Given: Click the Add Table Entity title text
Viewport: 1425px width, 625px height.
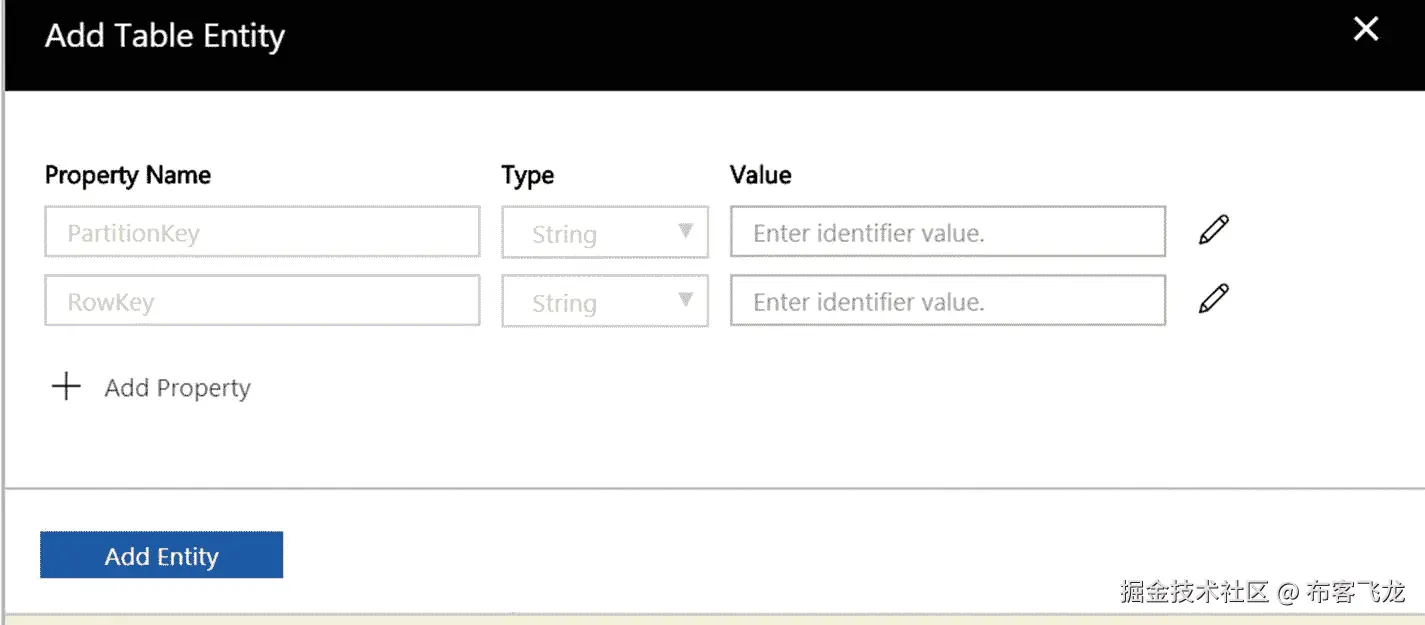Looking at the screenshot, I should [165, 36].
